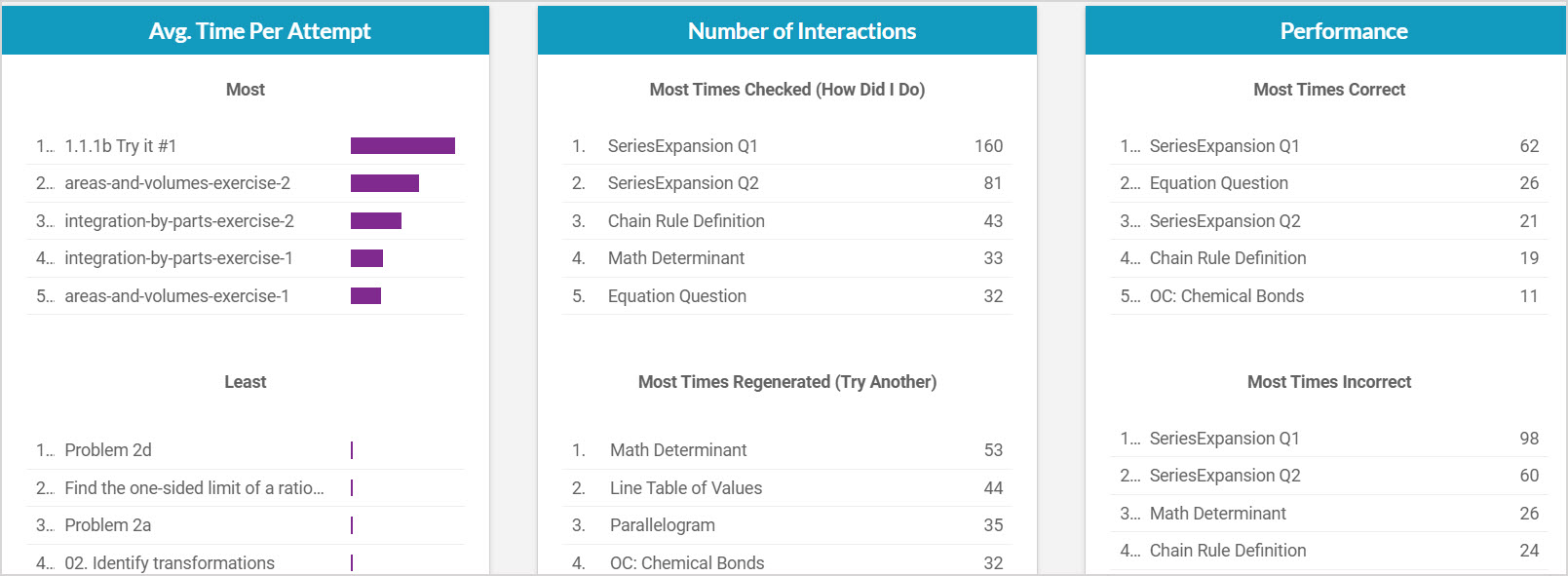Open 'OC: Chemical Bonds' under Most Times Correct
This screenshot has height=576, width=1568.
1226,296
